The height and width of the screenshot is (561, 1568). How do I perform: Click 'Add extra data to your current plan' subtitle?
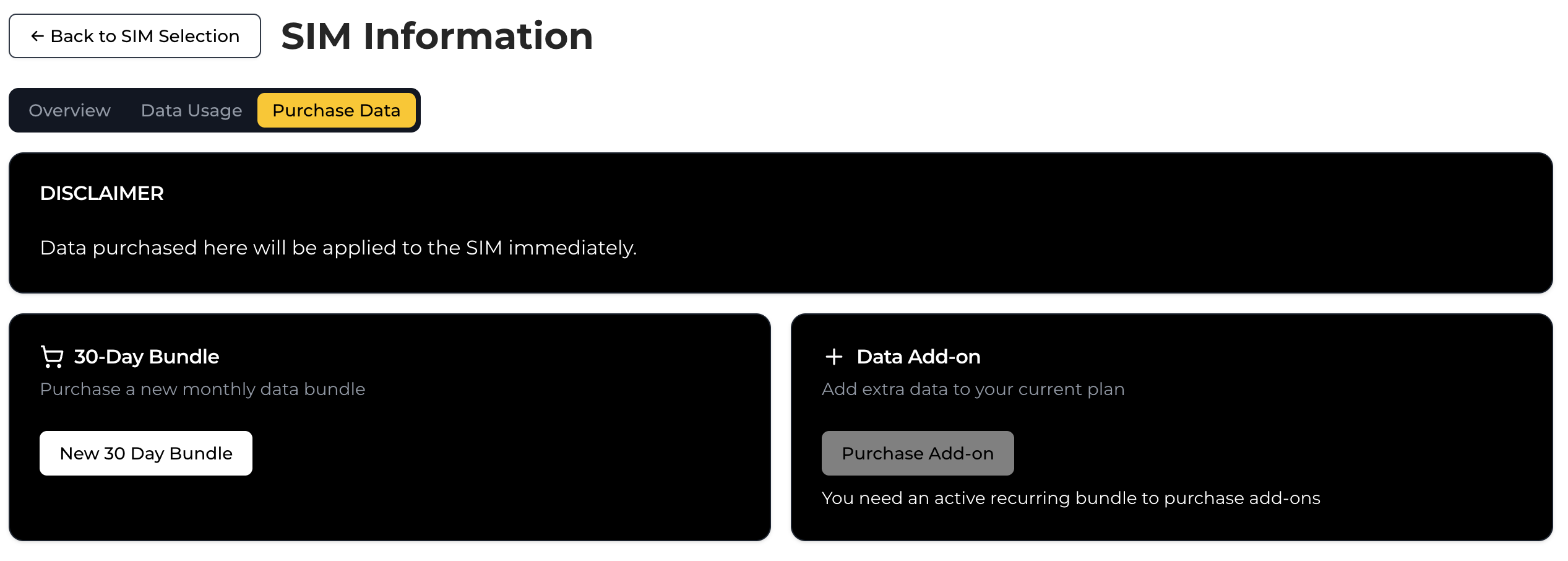973,389
